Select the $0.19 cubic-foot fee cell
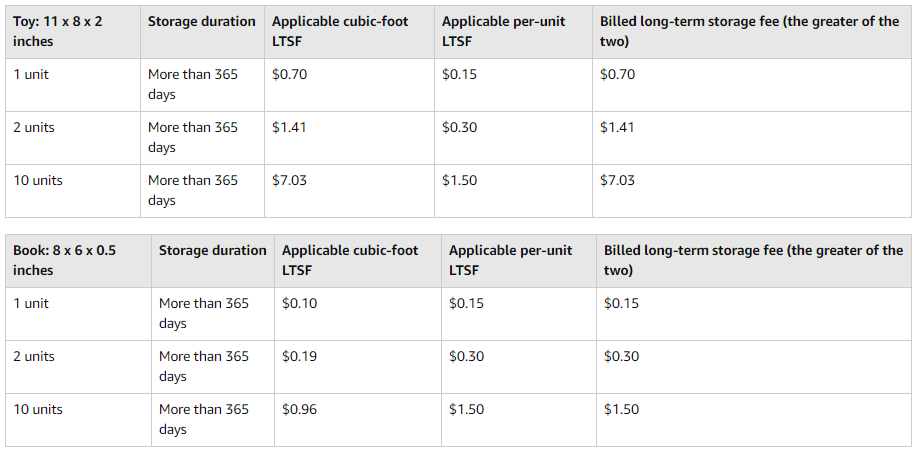The height and width of the screenshot is (452, 918). (x=299, y=356)
